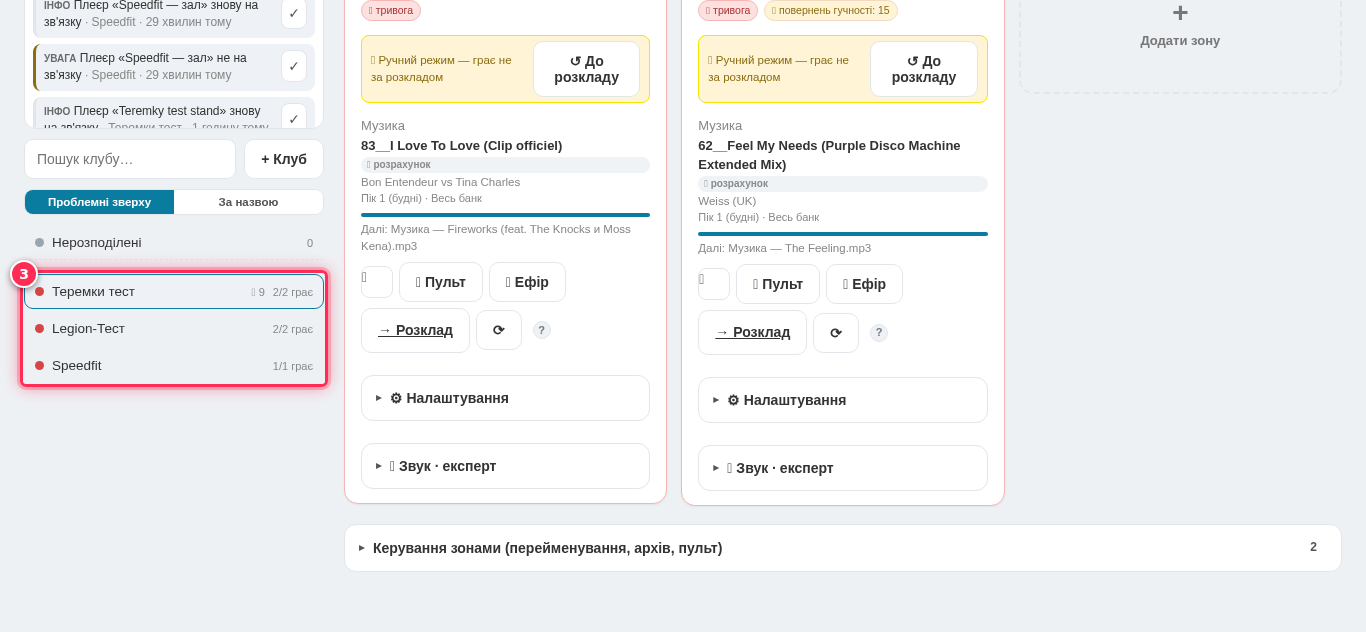This screenshot has width=1366, height=632.
Task: Click the refresh icon in the first zone card
Action: pos(499,330)
